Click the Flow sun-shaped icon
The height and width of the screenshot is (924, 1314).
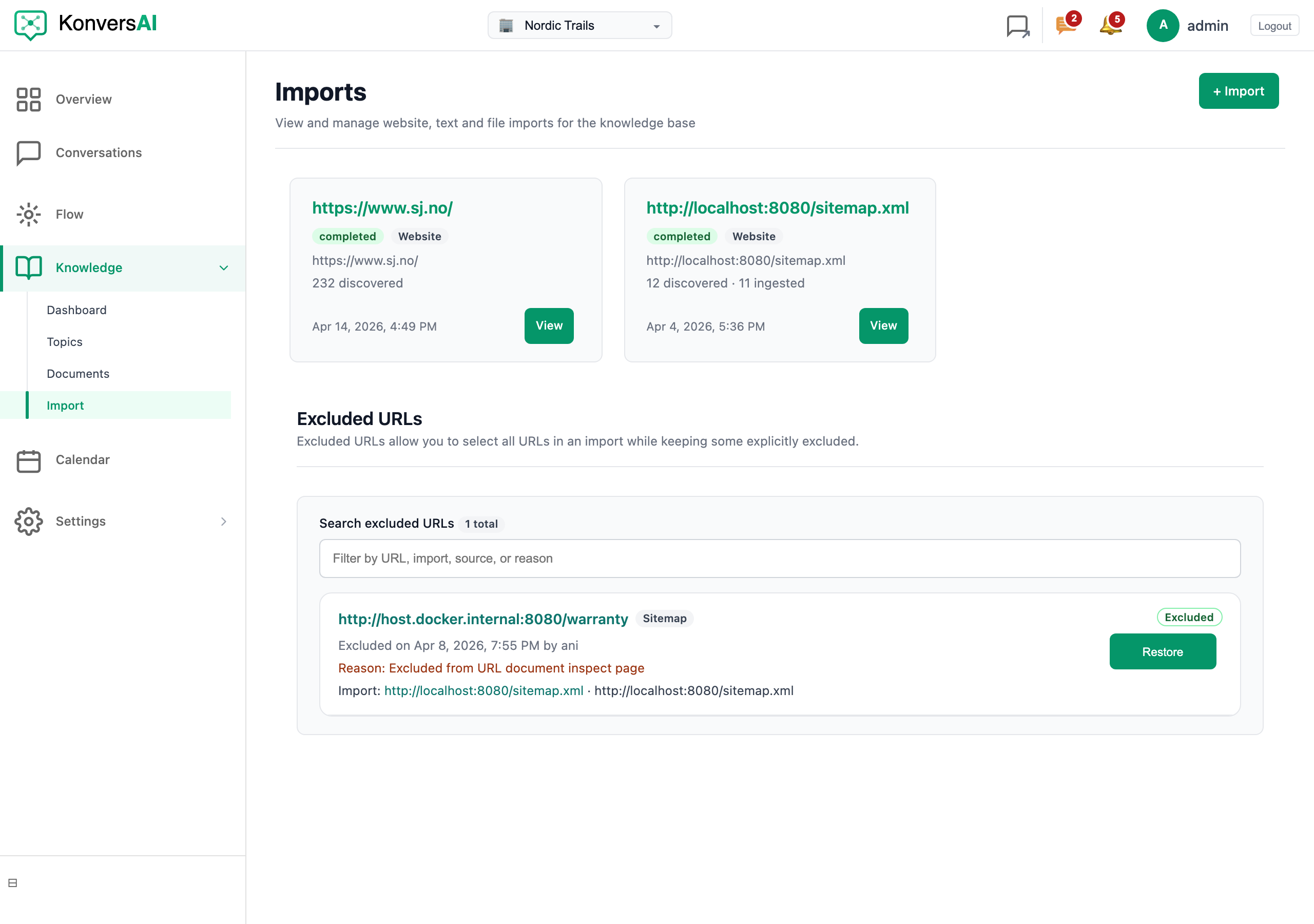[29, 214]
